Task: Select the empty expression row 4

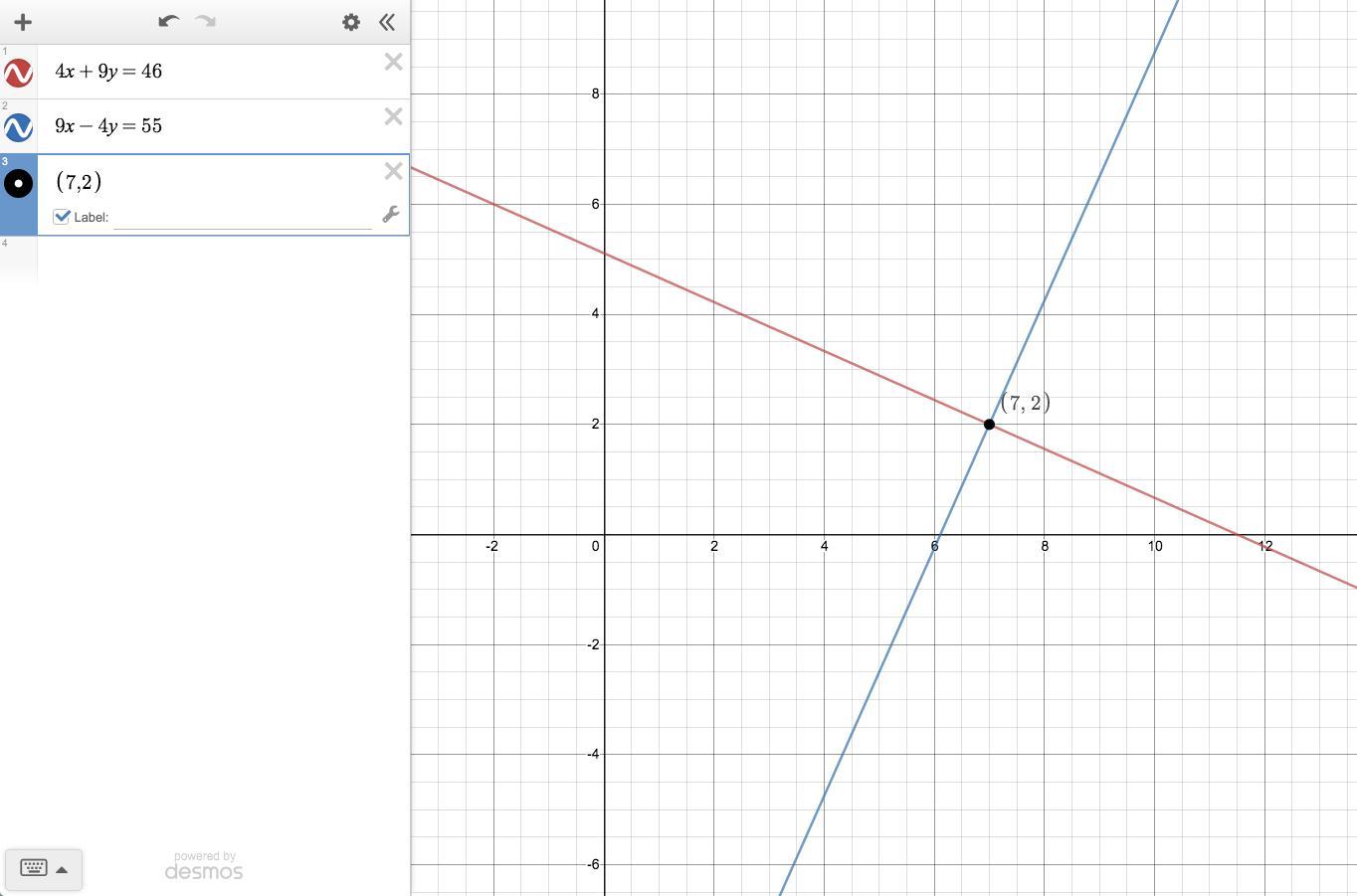Action: pos(205,261)
